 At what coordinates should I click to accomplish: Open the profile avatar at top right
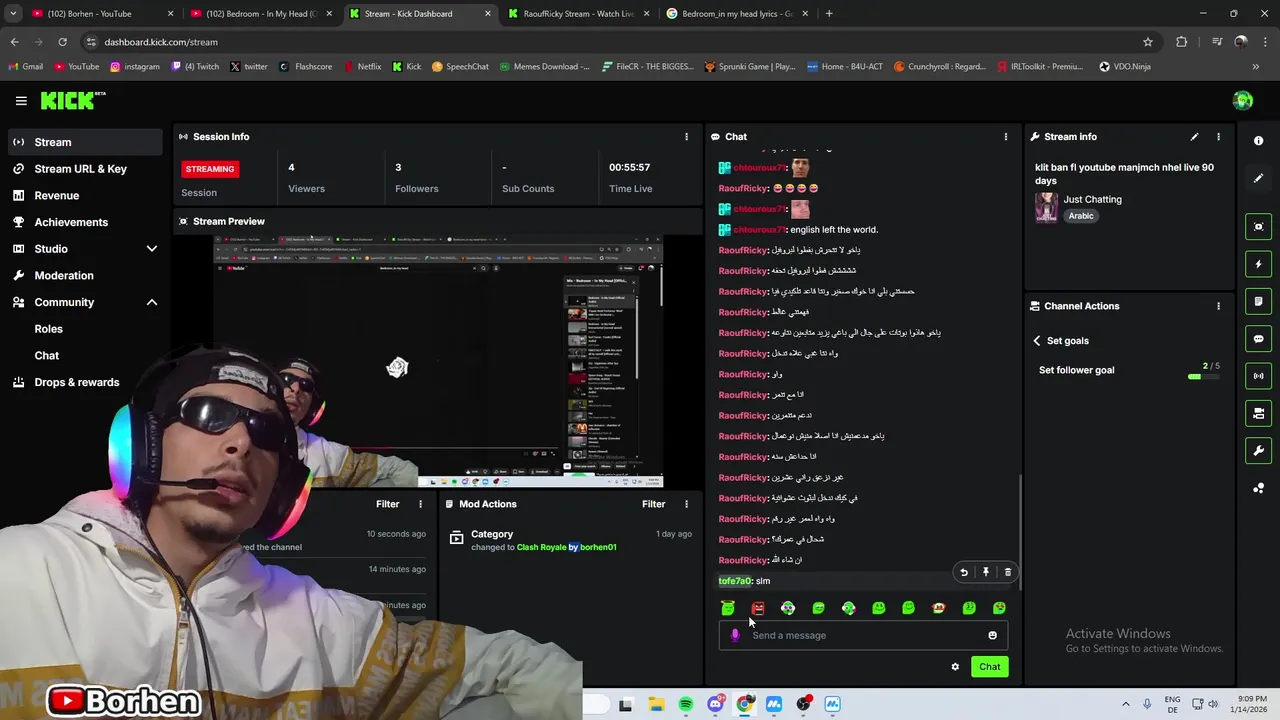1243,100
